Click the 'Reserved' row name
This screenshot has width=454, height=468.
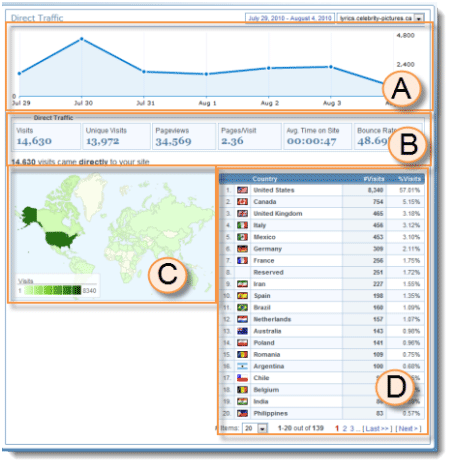click(268, 272)
